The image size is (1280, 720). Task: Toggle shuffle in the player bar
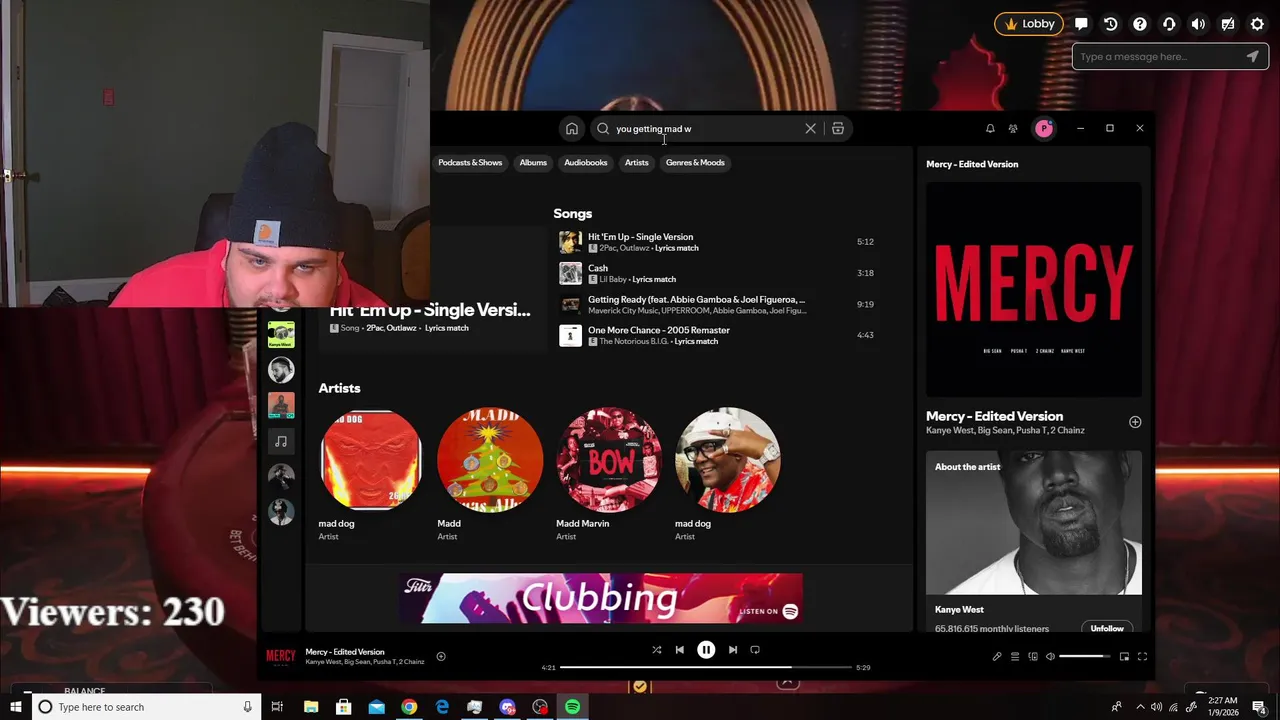coord(657,650)
